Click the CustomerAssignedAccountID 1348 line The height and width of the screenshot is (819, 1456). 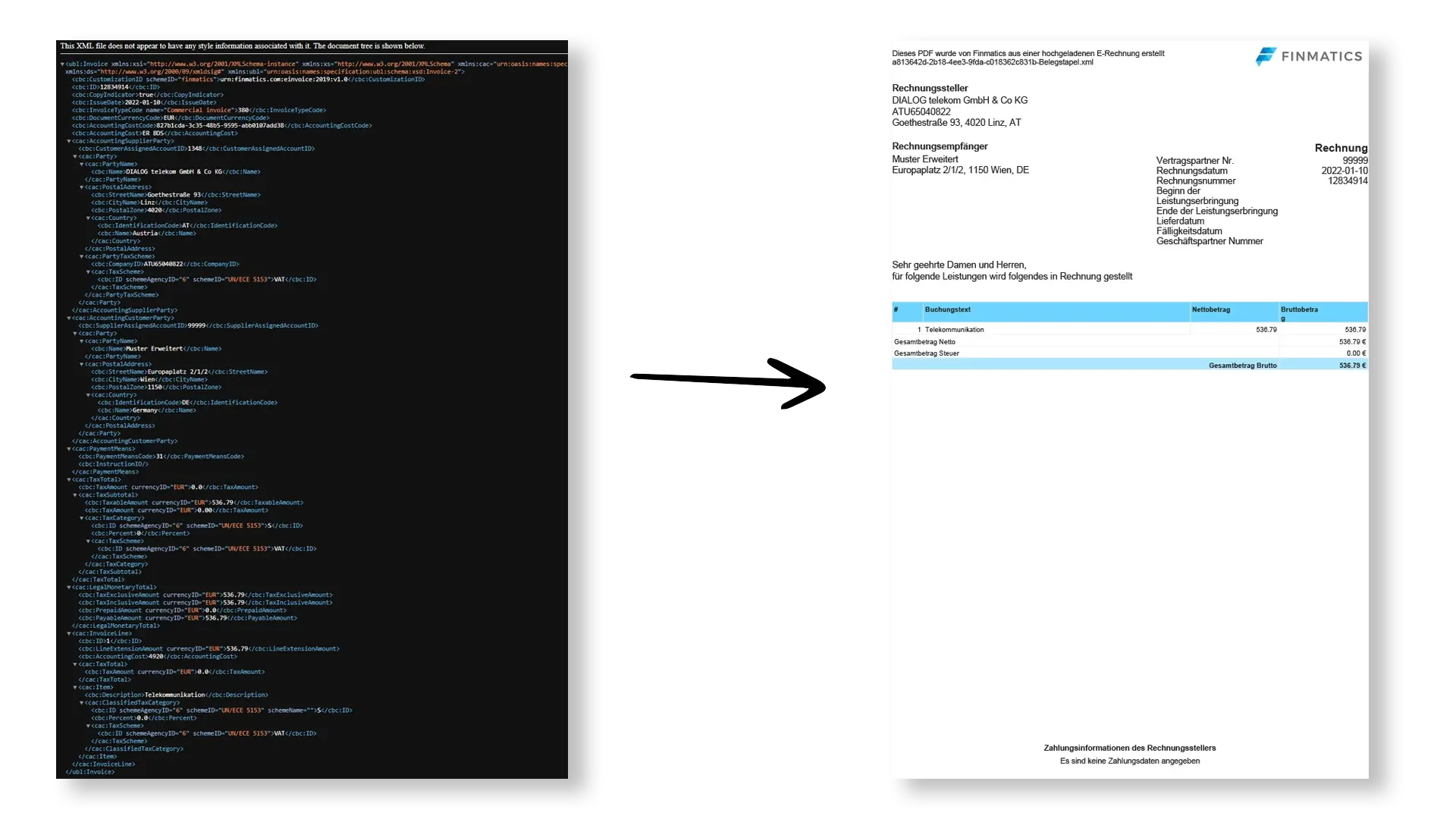point(196,149)
